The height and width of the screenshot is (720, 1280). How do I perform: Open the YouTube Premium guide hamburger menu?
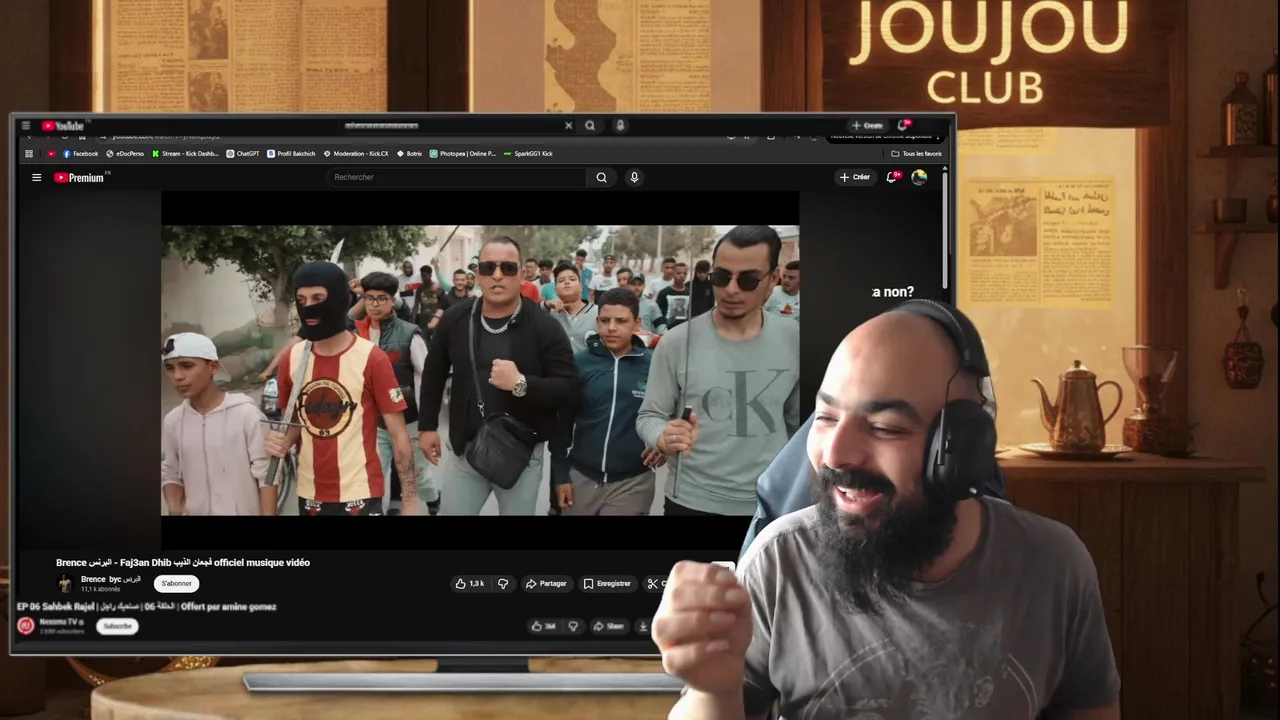[x=36, y=177]
